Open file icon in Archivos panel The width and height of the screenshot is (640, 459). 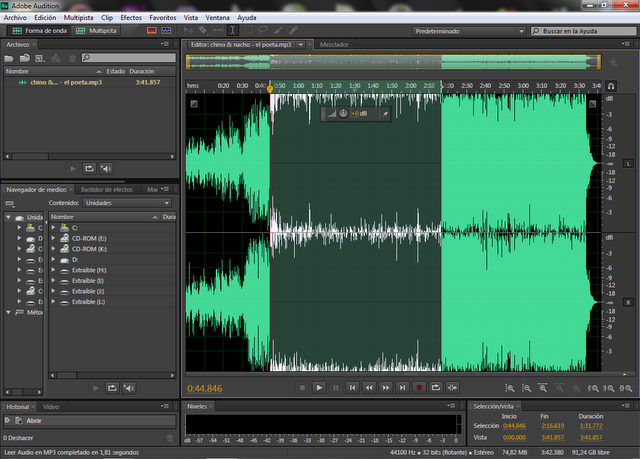[x=9, y=58]
